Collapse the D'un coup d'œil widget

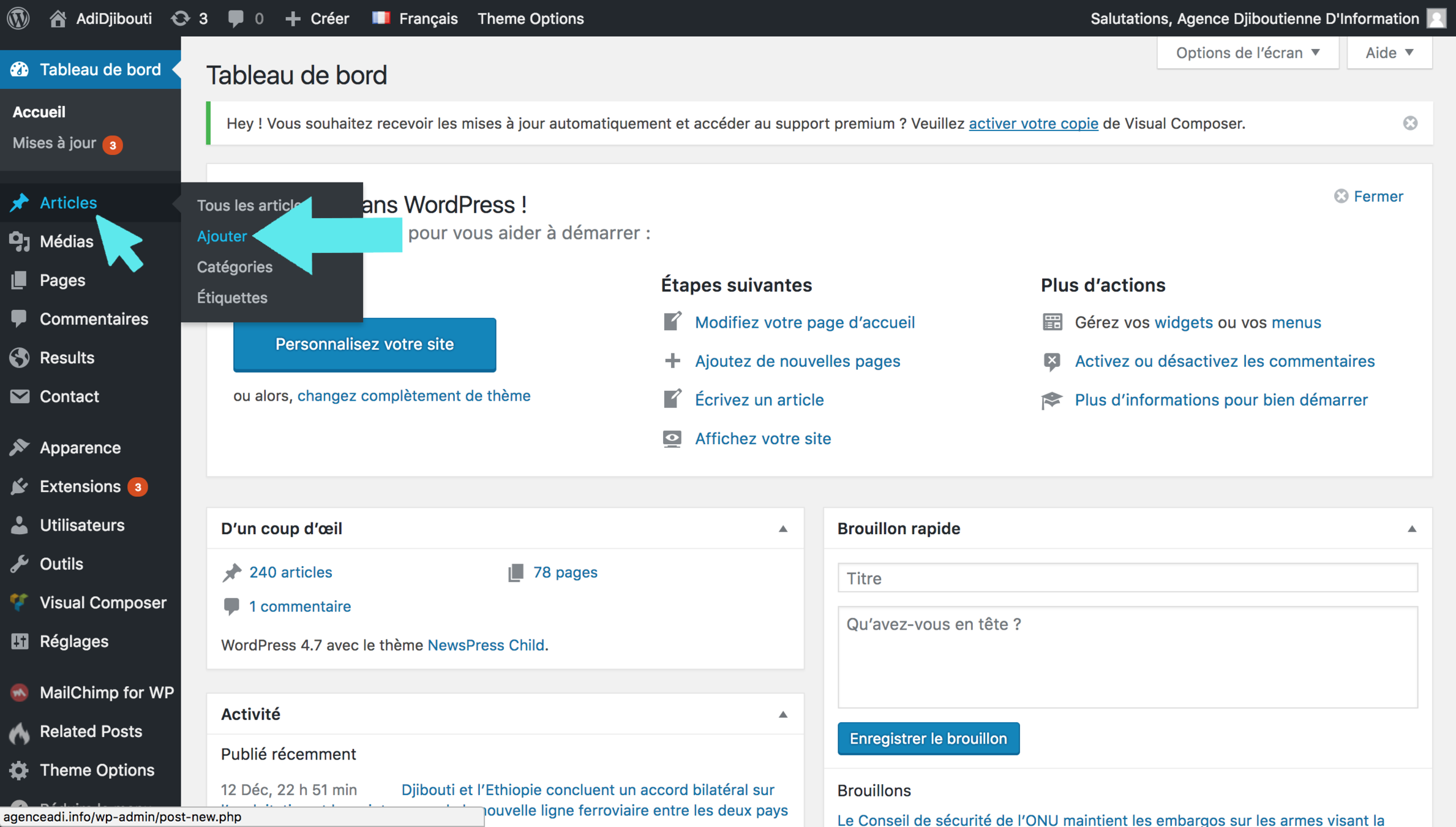click(782, 529)
